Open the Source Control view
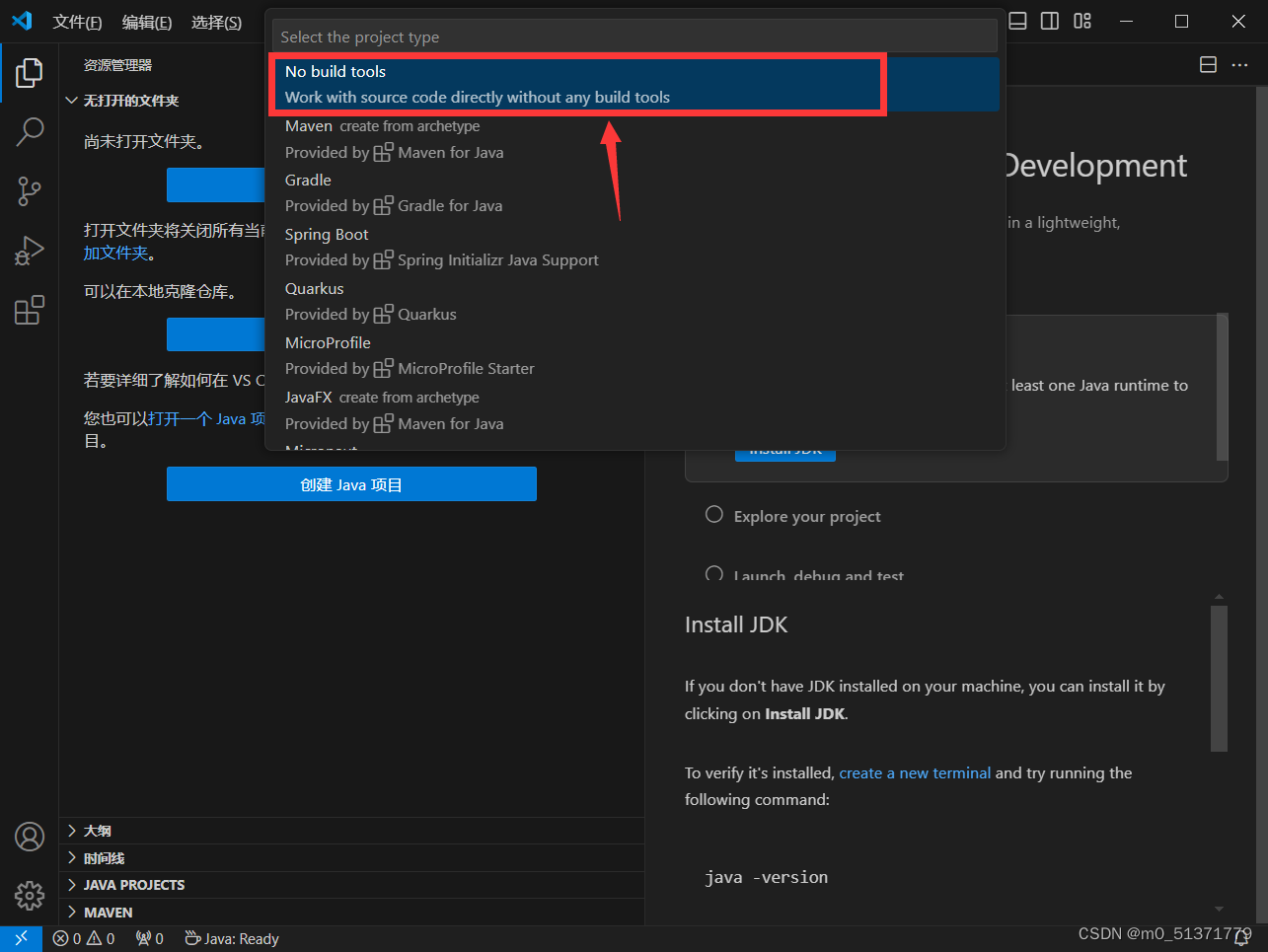Image resolution: width=1268 pixels, height=952 pixels. tap(30, 191)
